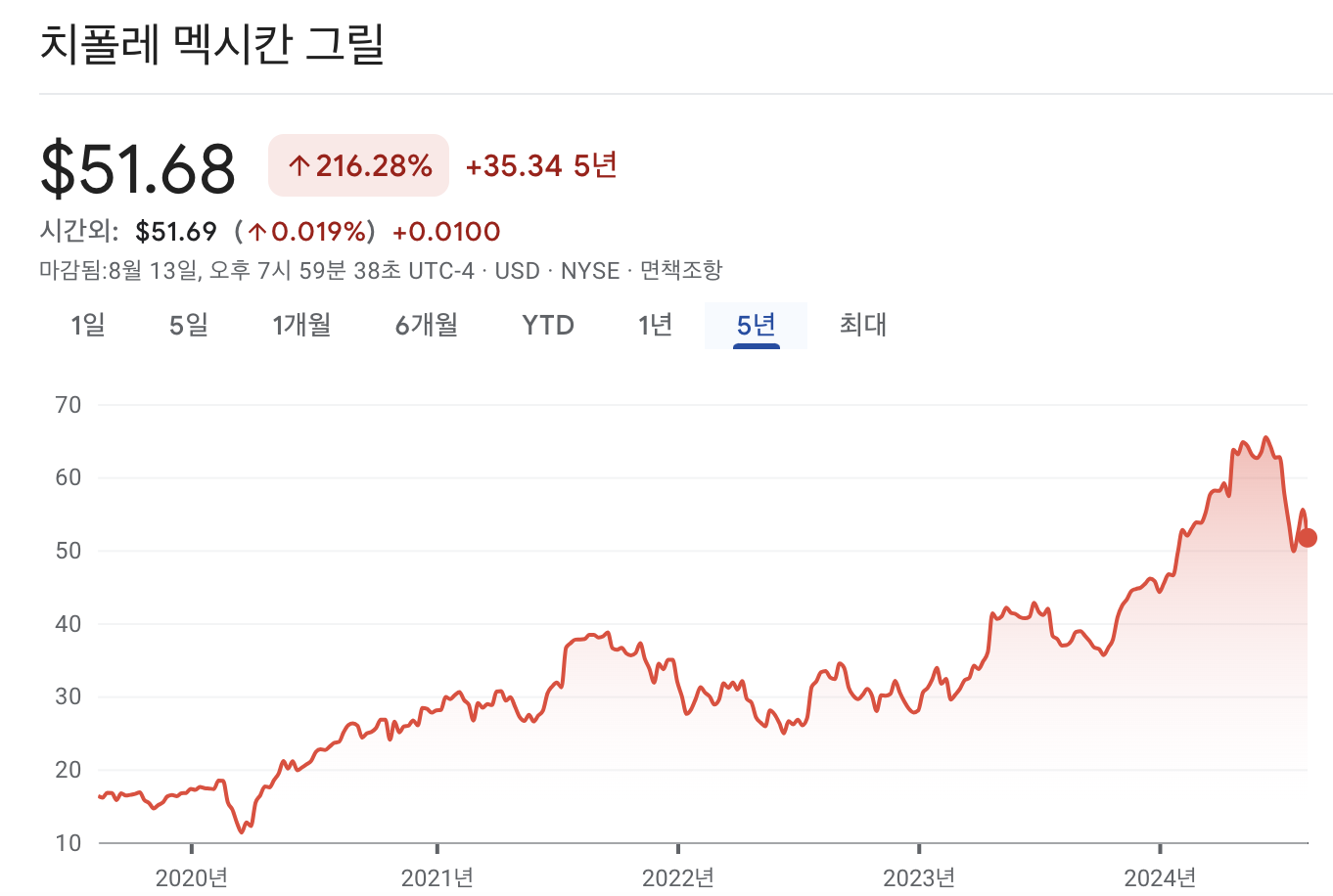1333x896 pixels.
Task: Click the 2020년 axis label
Action: click(x=193, y=878)
